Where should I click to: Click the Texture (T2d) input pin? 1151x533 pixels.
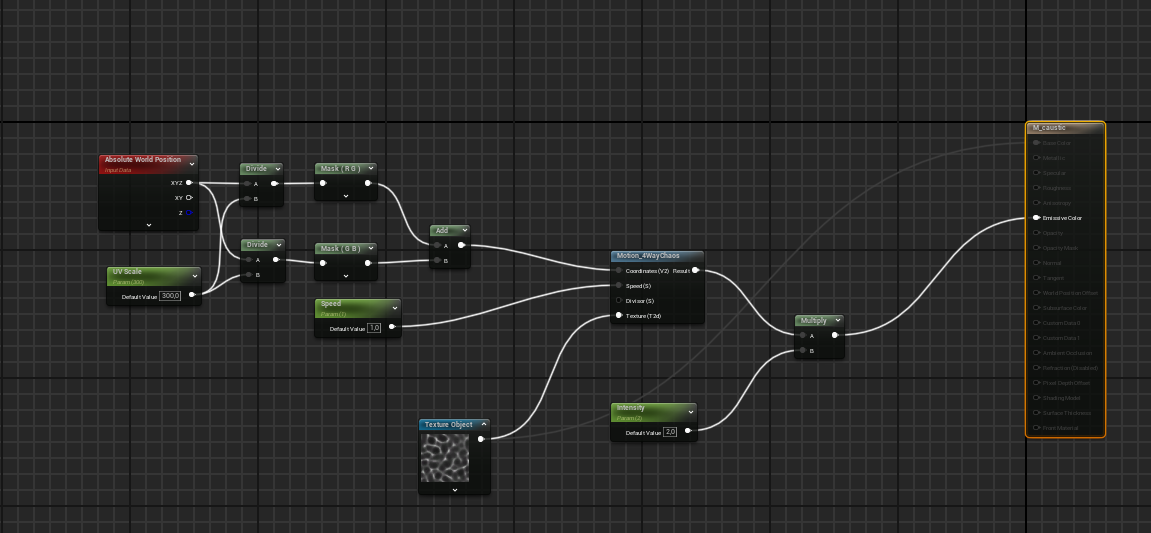point(619,316)
